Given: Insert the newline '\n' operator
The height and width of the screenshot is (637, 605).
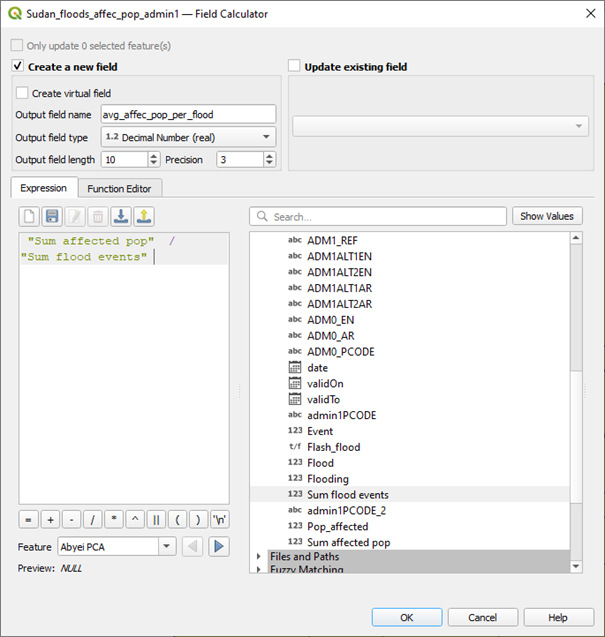Looking at the screenshot, I should (220, 520).
